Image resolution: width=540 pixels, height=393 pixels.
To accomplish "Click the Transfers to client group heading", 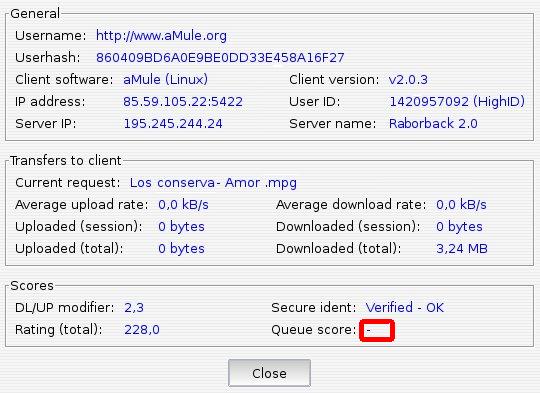I will click(66, 161).
